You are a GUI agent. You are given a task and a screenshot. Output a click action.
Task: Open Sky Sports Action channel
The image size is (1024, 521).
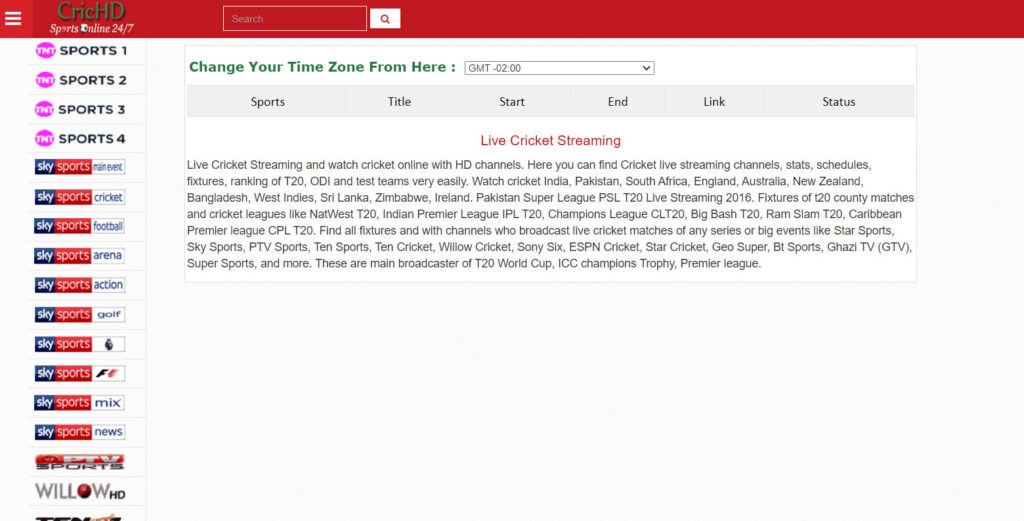pos(80,285)
